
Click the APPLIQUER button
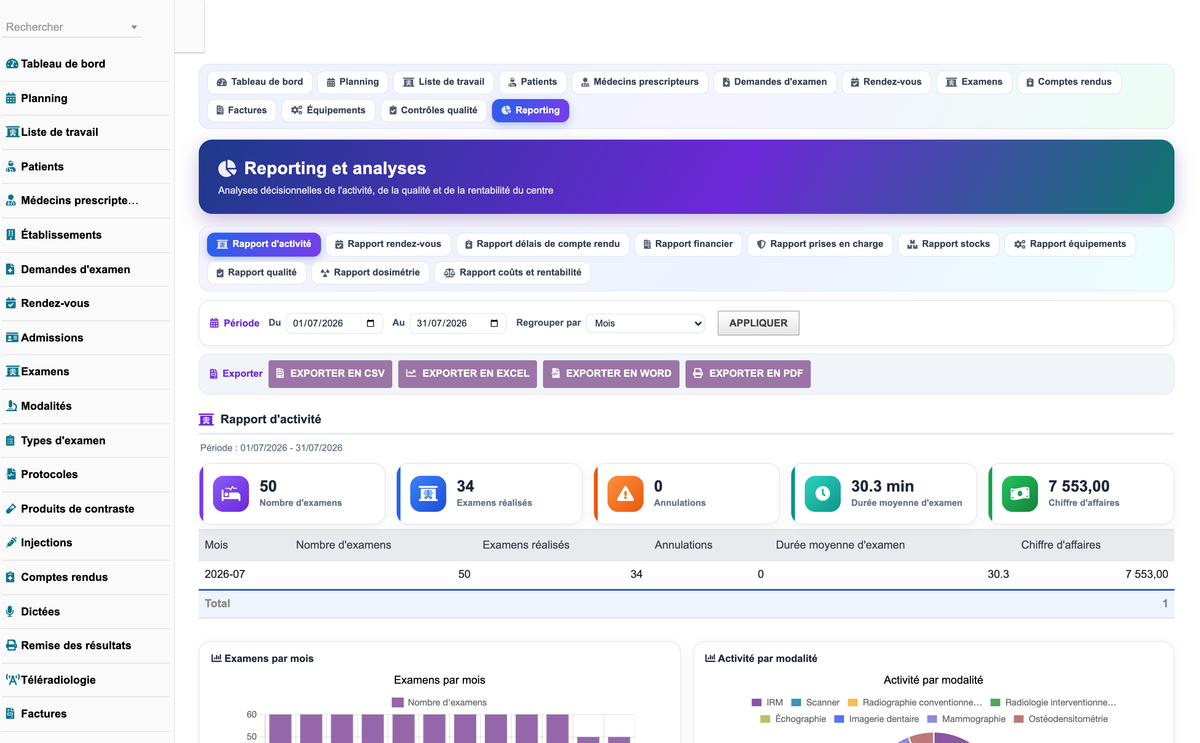(x=758, y=323)
